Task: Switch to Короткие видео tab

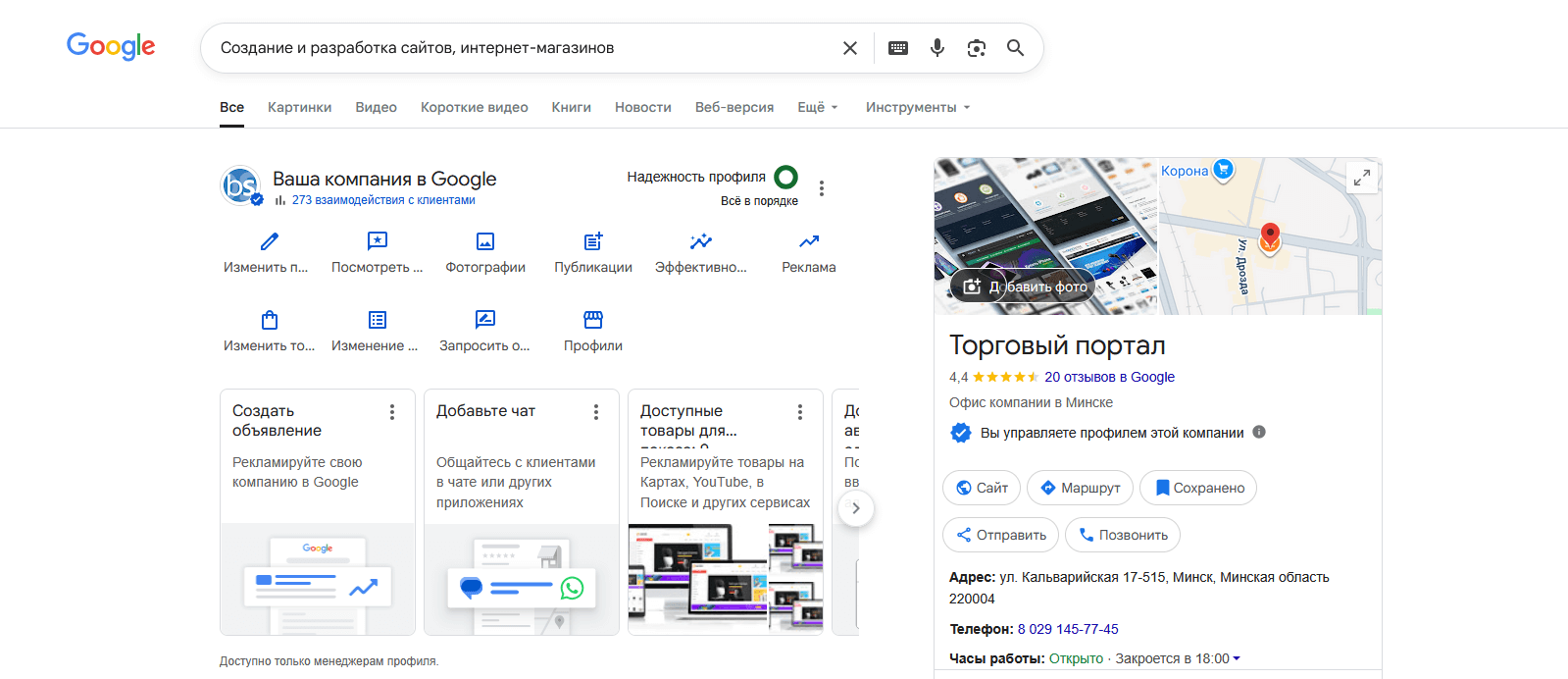Action: 475,107
